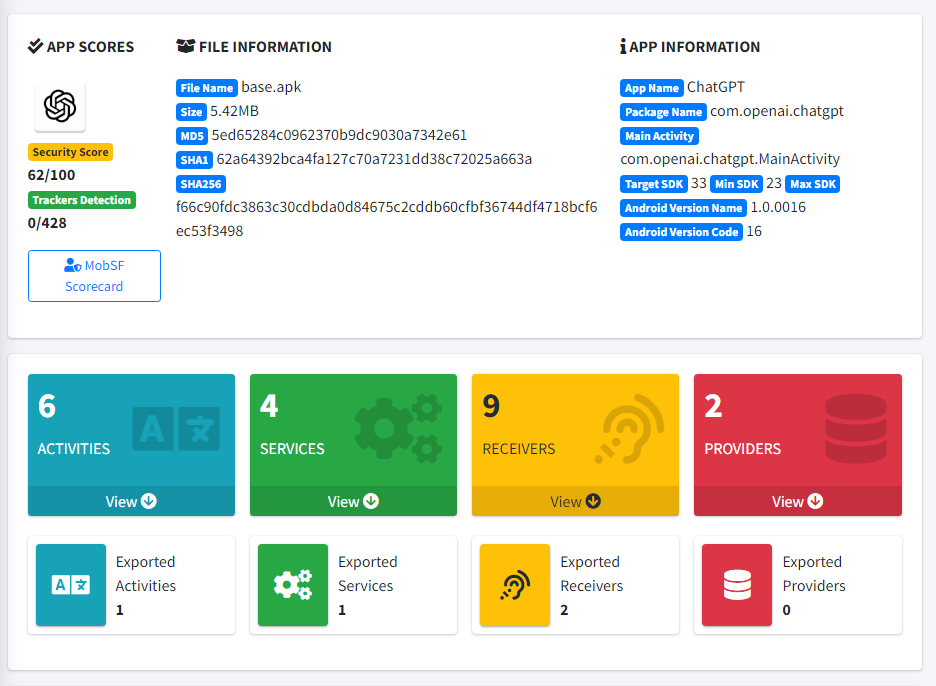This screenshot has width=936, height=686.
Task: Click the 0/428 trackers value
Action: tap(47, 223)
